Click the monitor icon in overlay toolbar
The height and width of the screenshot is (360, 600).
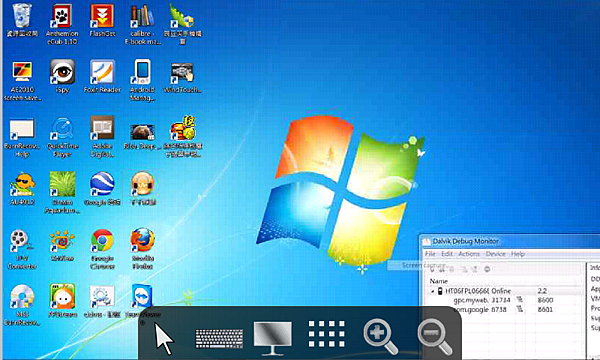(272, 338)
